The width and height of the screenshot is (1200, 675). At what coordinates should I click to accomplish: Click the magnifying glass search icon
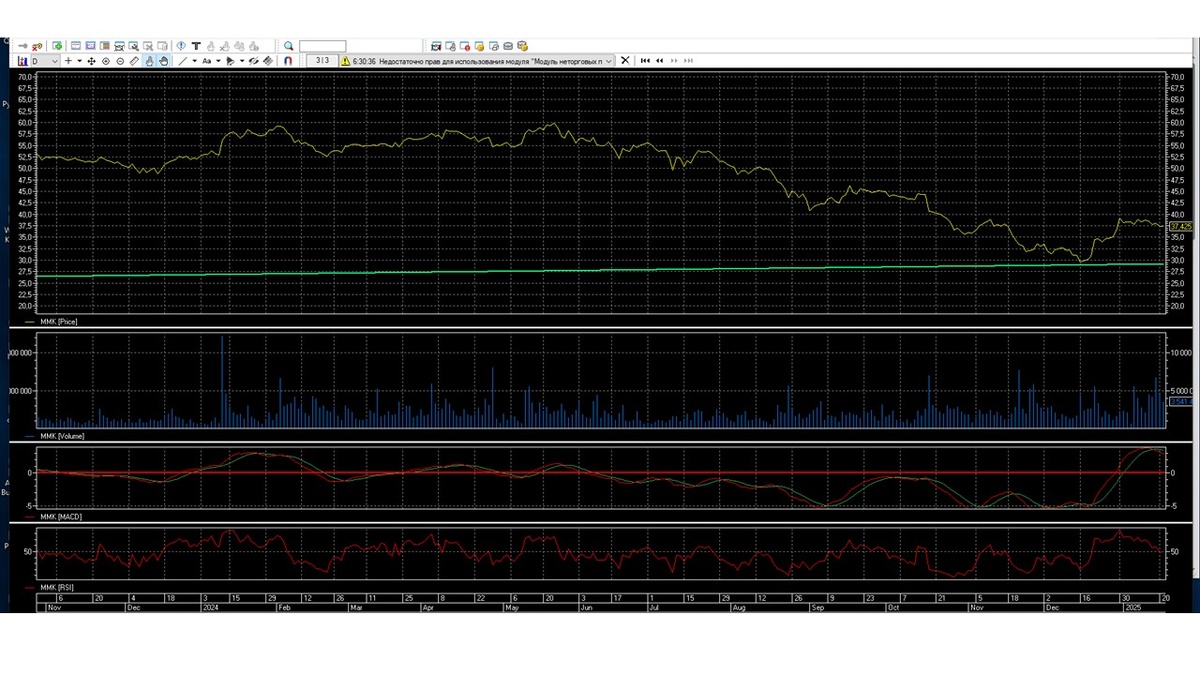(x=288, y=46)
